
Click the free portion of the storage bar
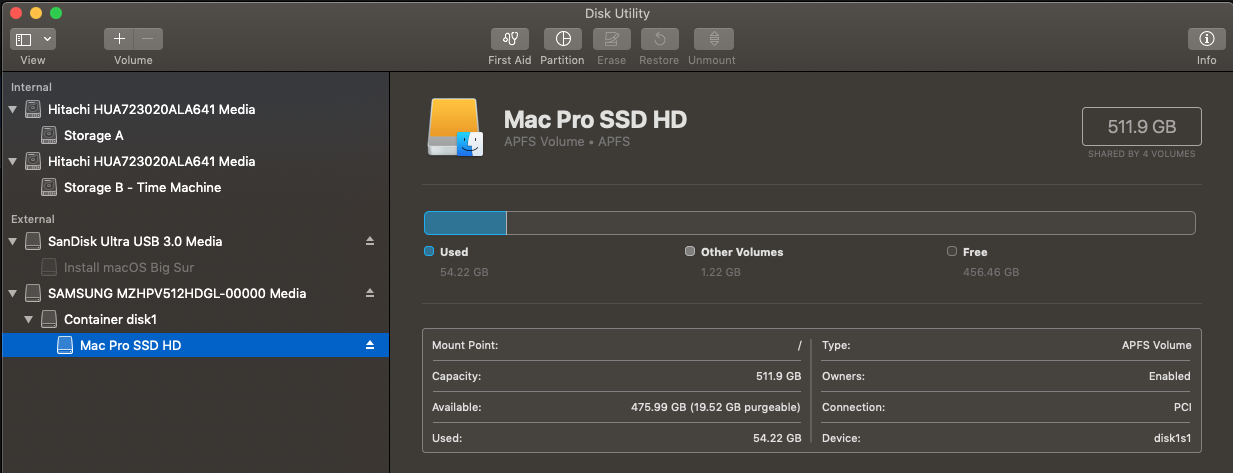852,222
